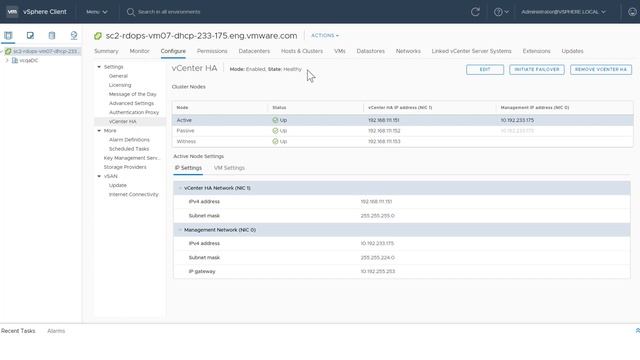This screenshot has width=640, height=360.
Task: Open the Networks tab
Action: click(408, 51)
